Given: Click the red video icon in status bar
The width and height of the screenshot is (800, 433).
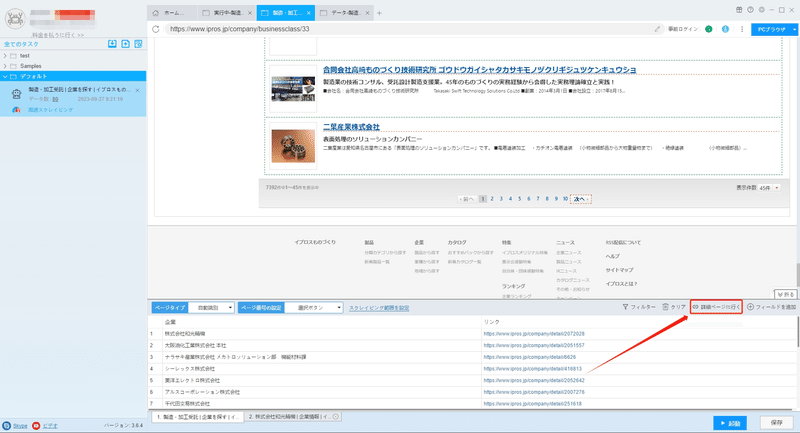Looking at the screenshot, I should tap(36, 425).
